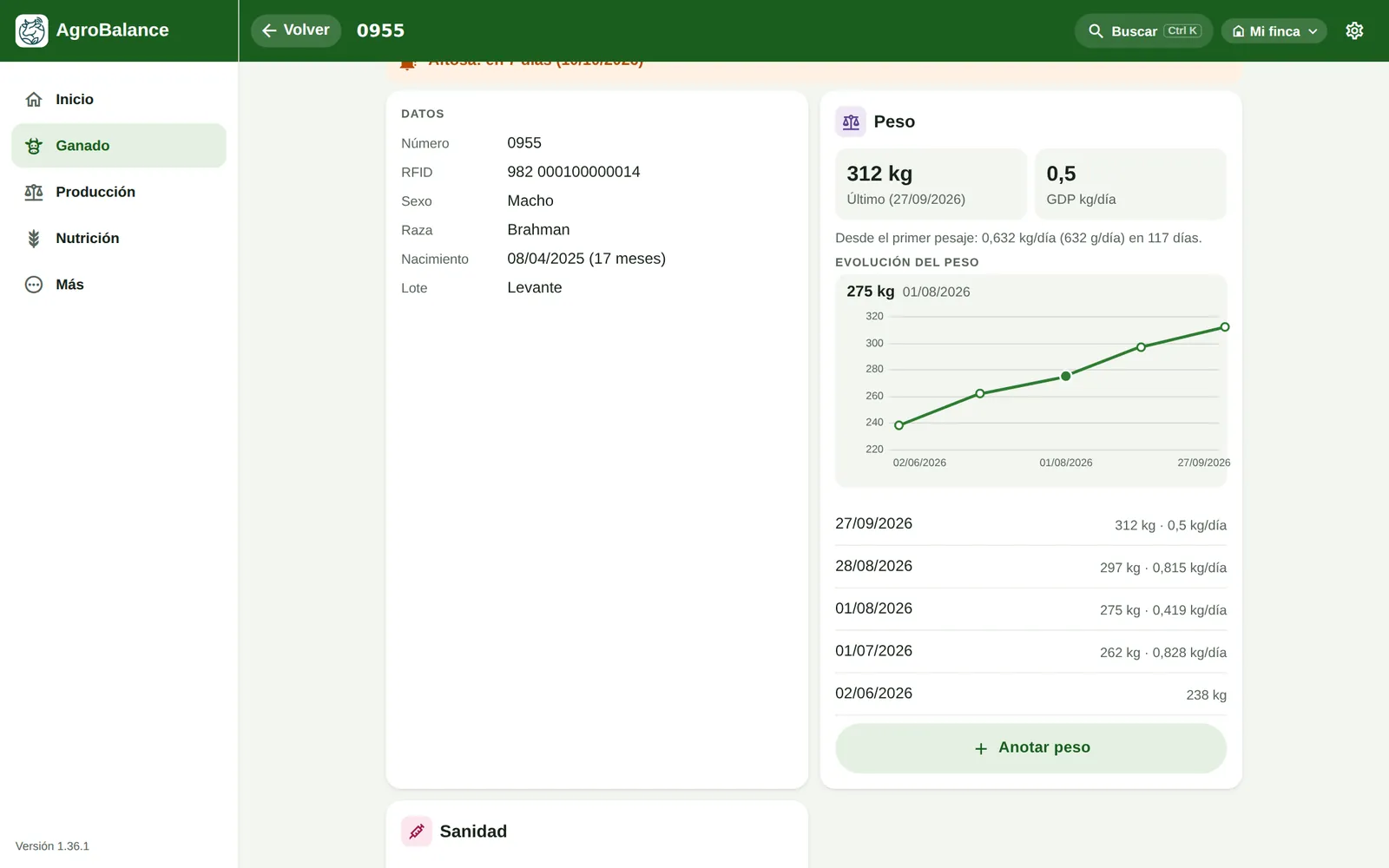Click the Peso scale icon
Image resolution: width=1389 pixels, height=868 pixels.
pyautogui.click(x=851, y=122)
